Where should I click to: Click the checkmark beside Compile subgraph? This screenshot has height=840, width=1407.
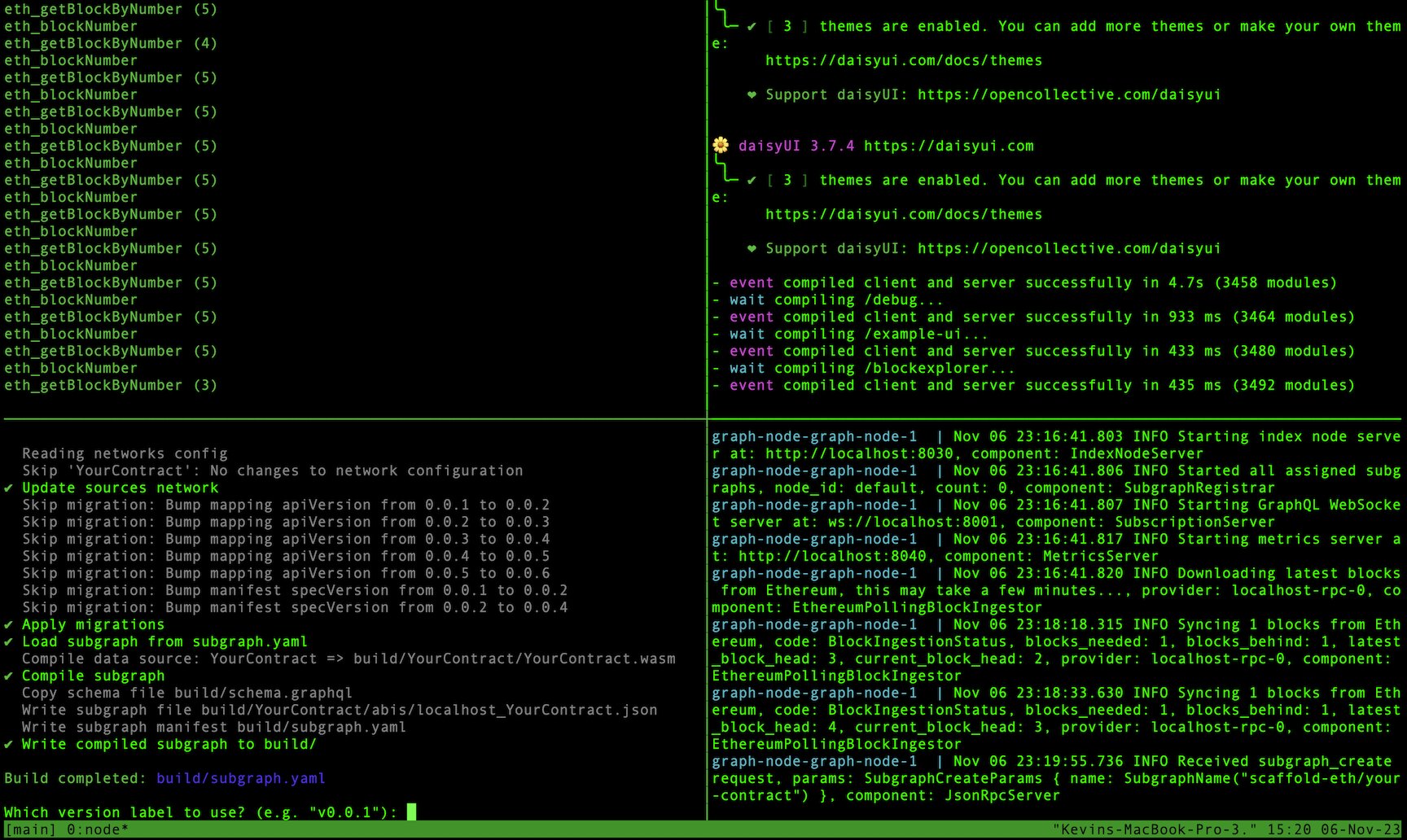[9, 676]
